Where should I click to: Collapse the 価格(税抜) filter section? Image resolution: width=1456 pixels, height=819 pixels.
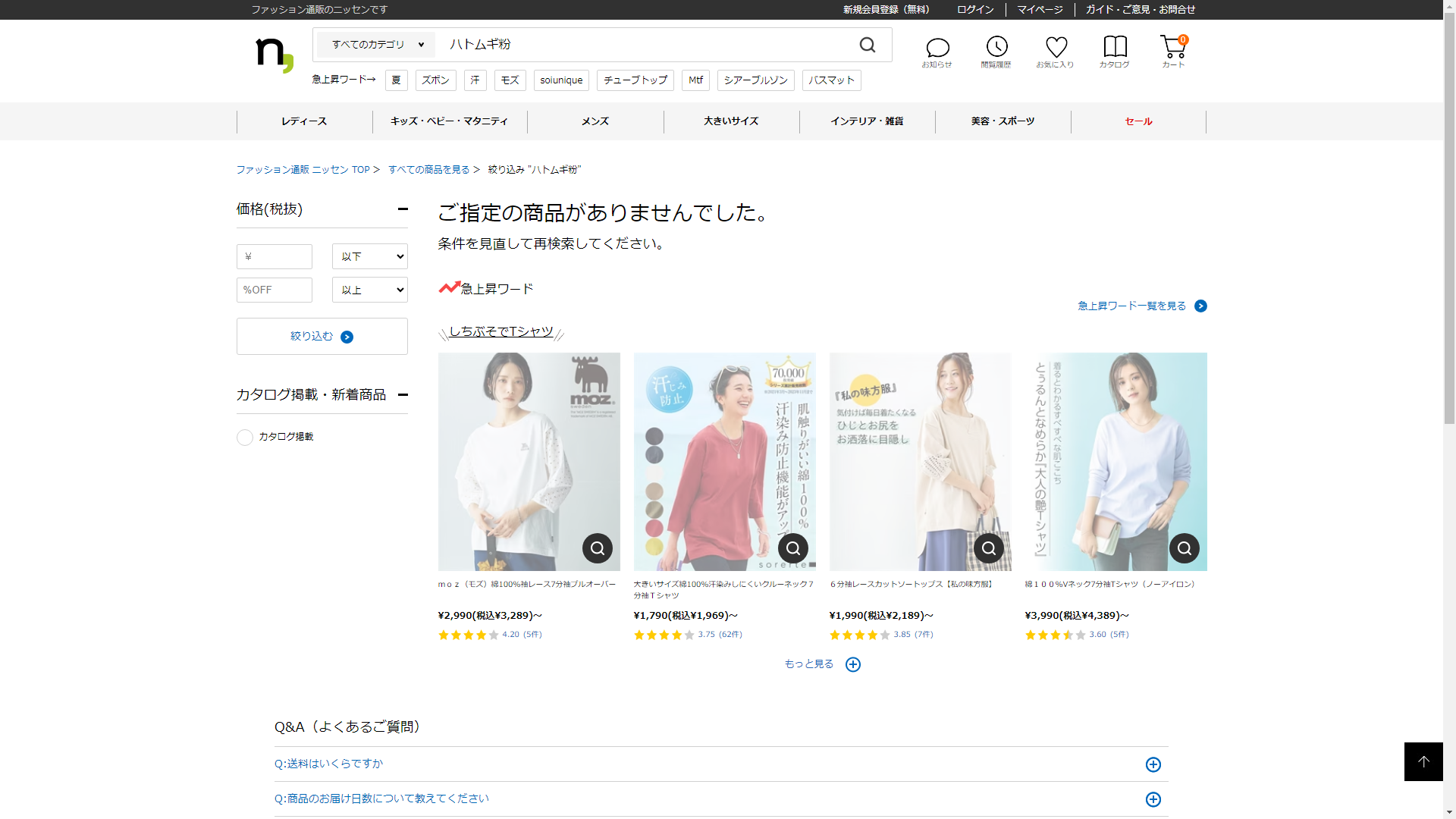click(403, 209)
